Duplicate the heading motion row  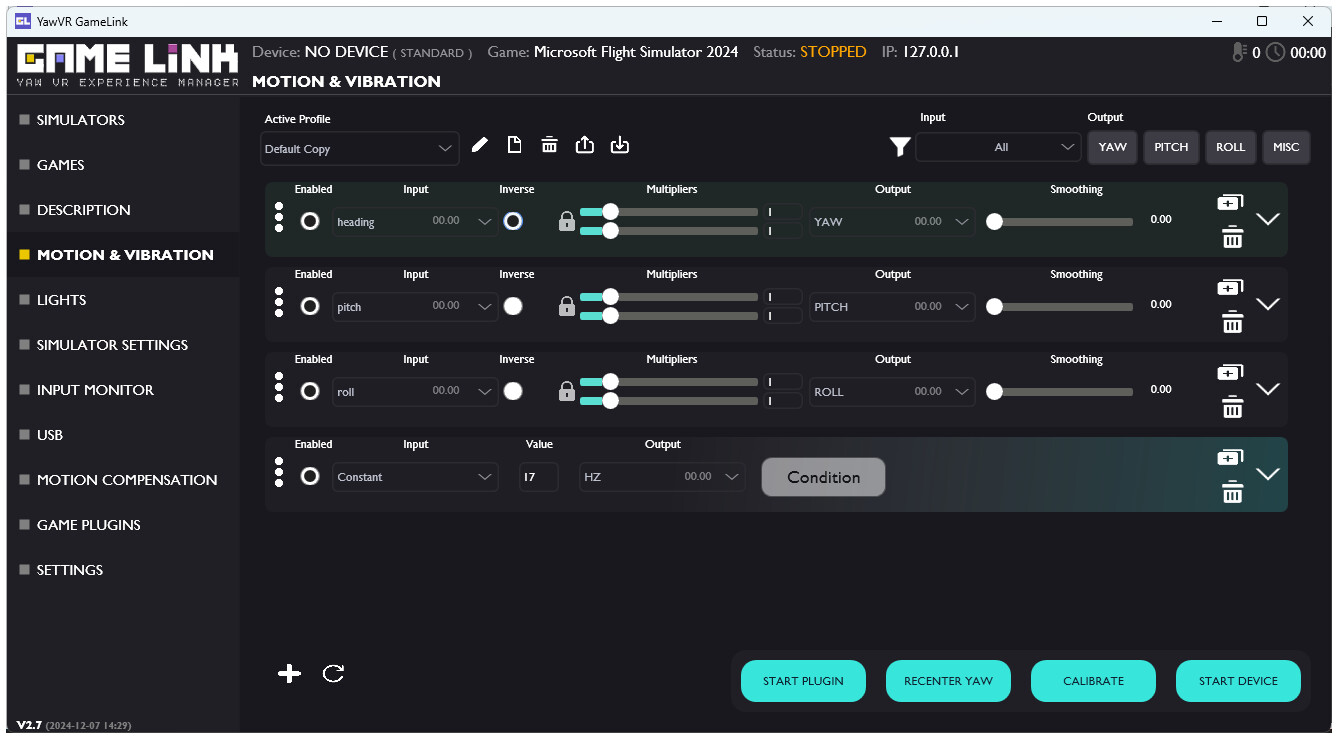(x=1230, y=201)
